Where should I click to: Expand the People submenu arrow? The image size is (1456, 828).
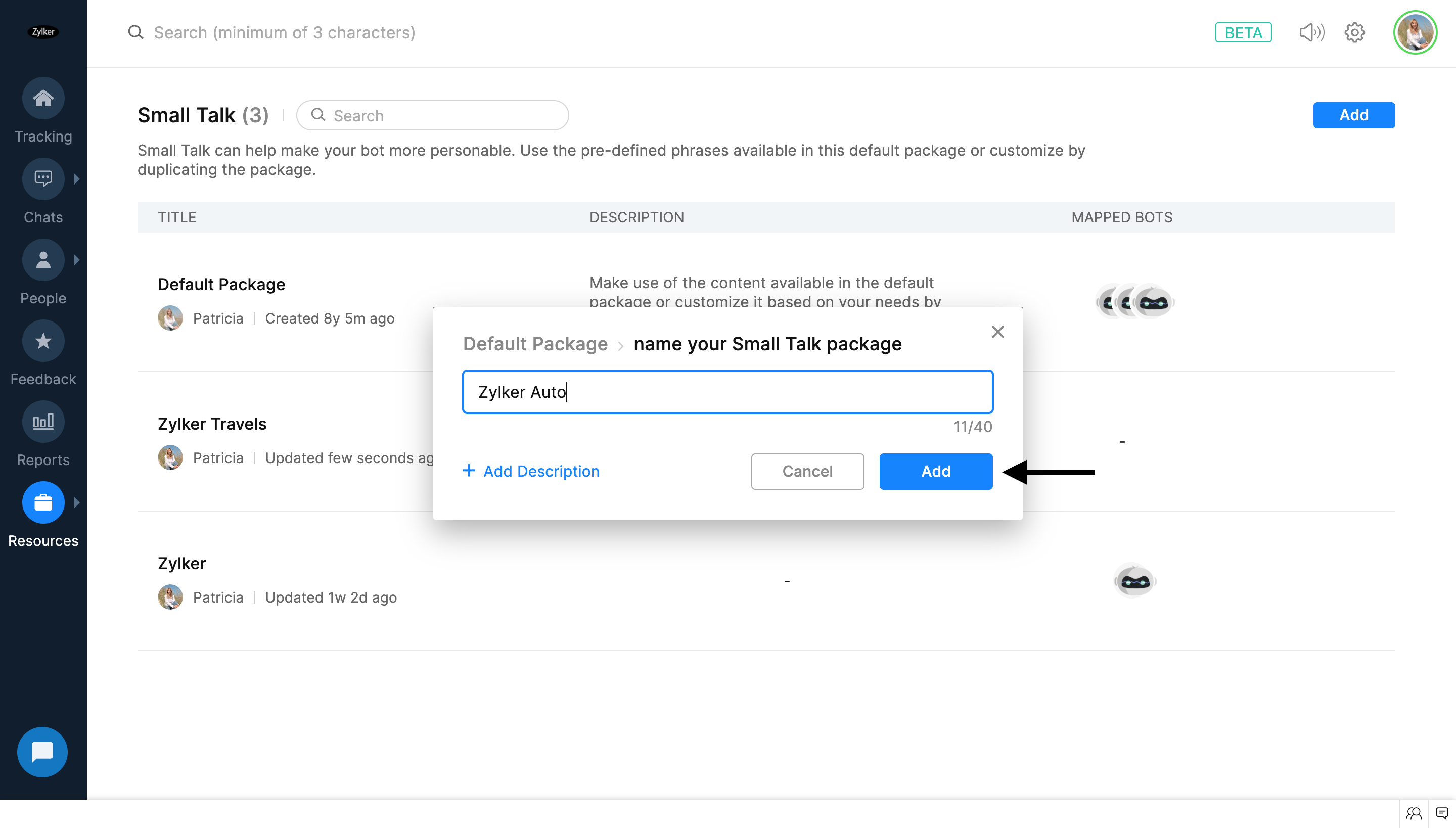tap(77, 260)
